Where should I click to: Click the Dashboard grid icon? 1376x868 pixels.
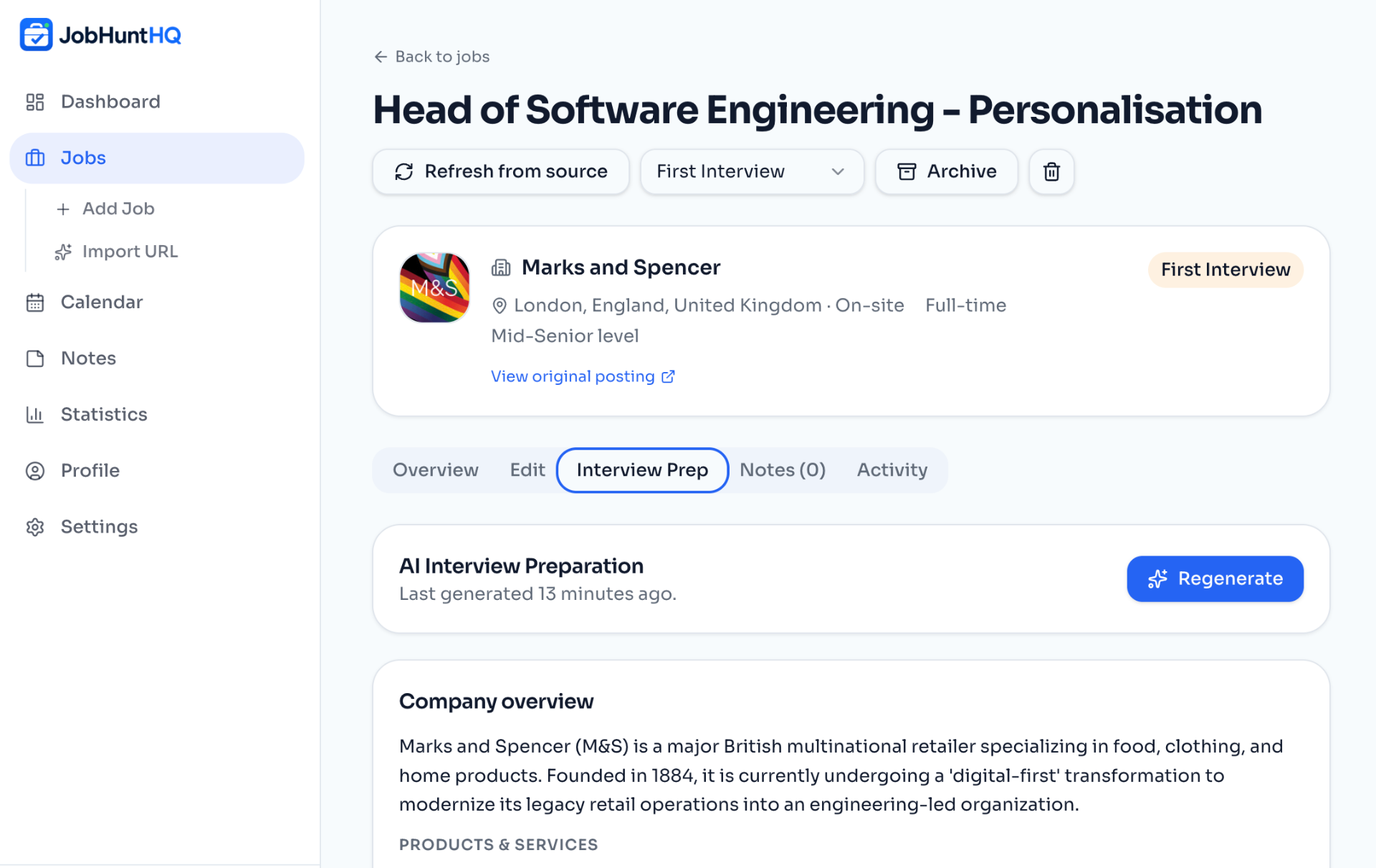tap(35, 102)
